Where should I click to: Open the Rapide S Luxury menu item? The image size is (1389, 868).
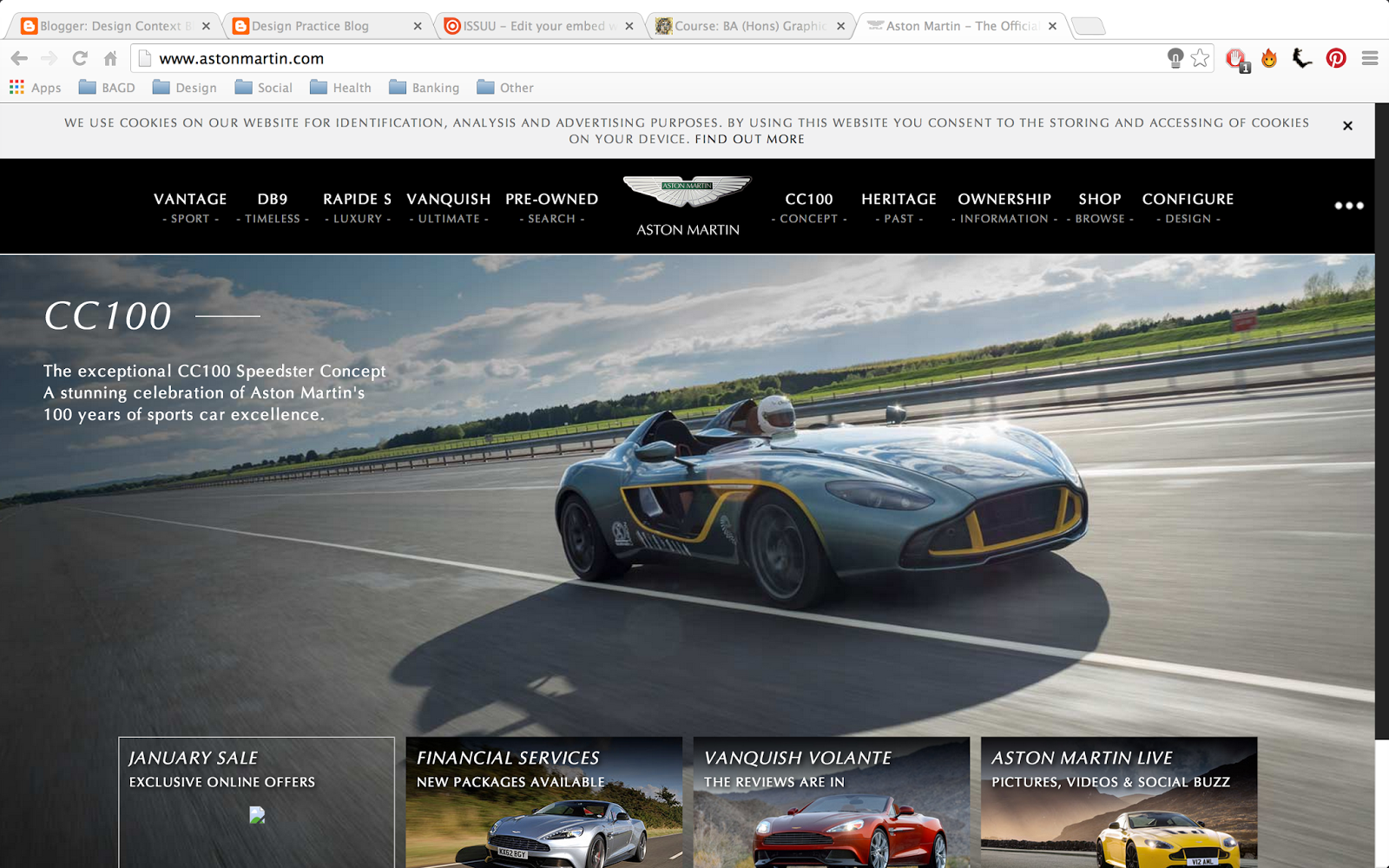[x=358, y=207]
